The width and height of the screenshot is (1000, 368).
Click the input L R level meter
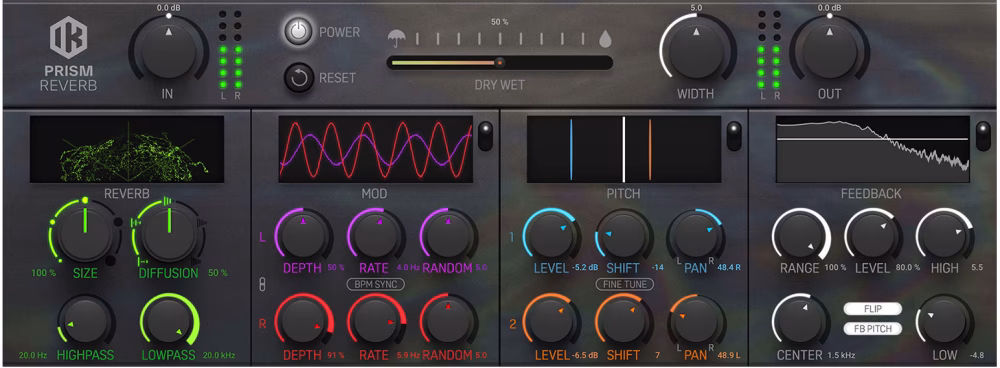click(x=230, y=56)
